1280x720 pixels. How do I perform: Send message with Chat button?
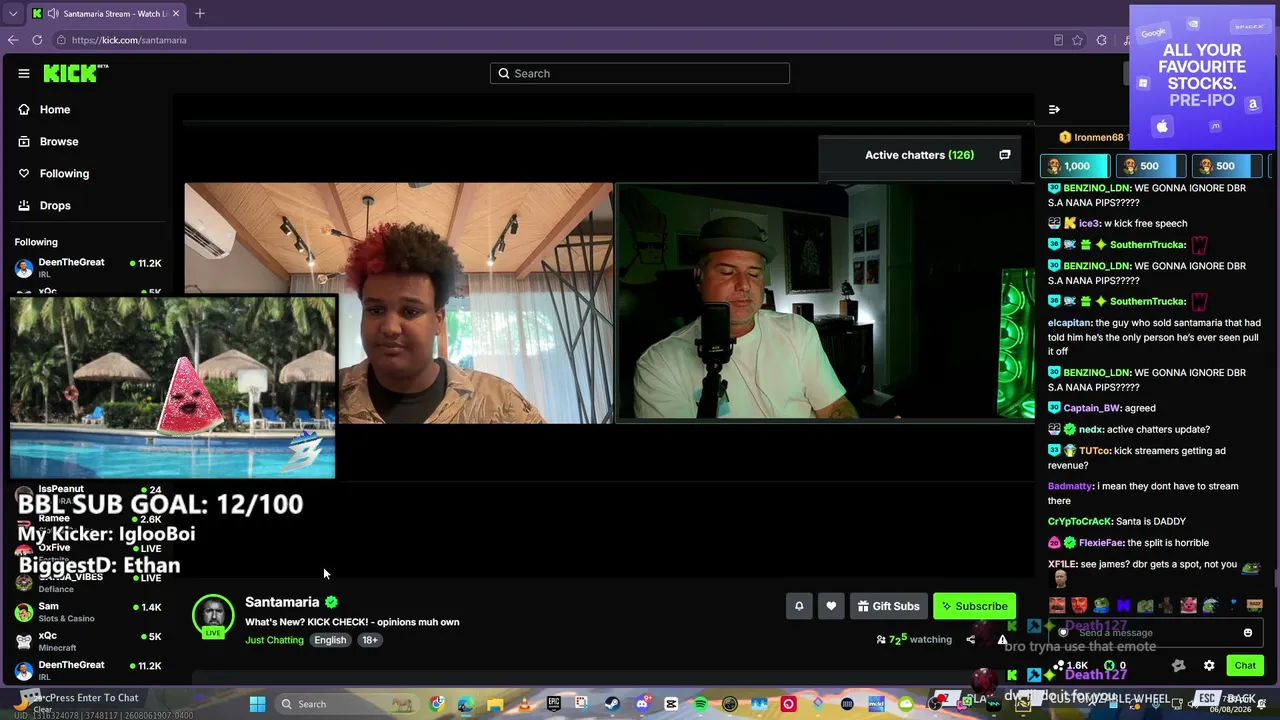pos(1245,666)
